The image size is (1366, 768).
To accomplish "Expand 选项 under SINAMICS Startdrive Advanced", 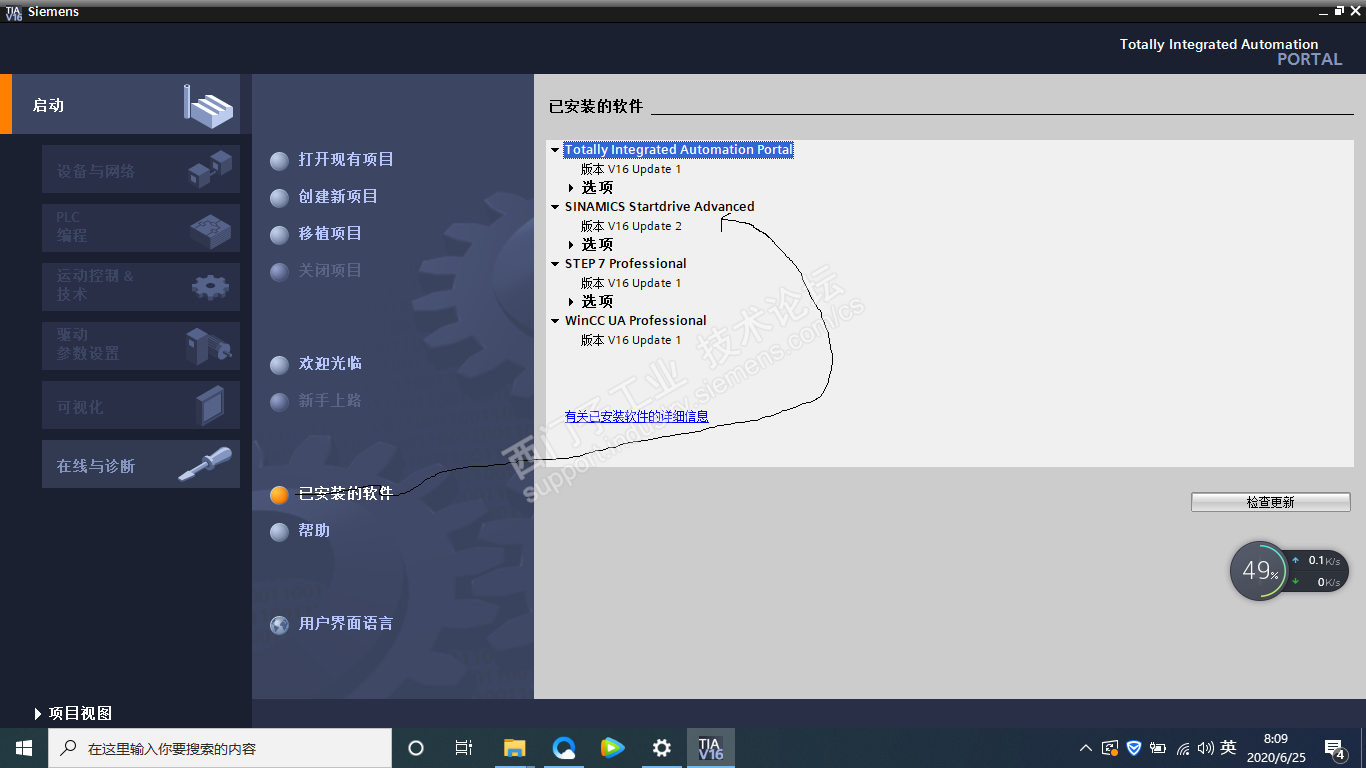I will 572,244.
